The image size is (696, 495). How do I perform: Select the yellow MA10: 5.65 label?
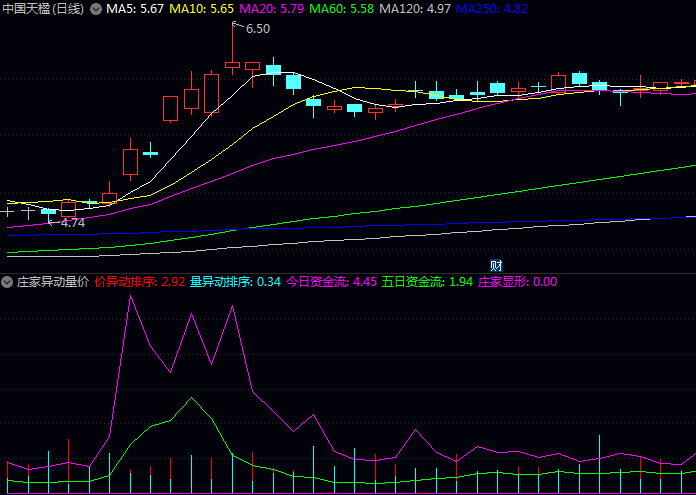[202, 9]
